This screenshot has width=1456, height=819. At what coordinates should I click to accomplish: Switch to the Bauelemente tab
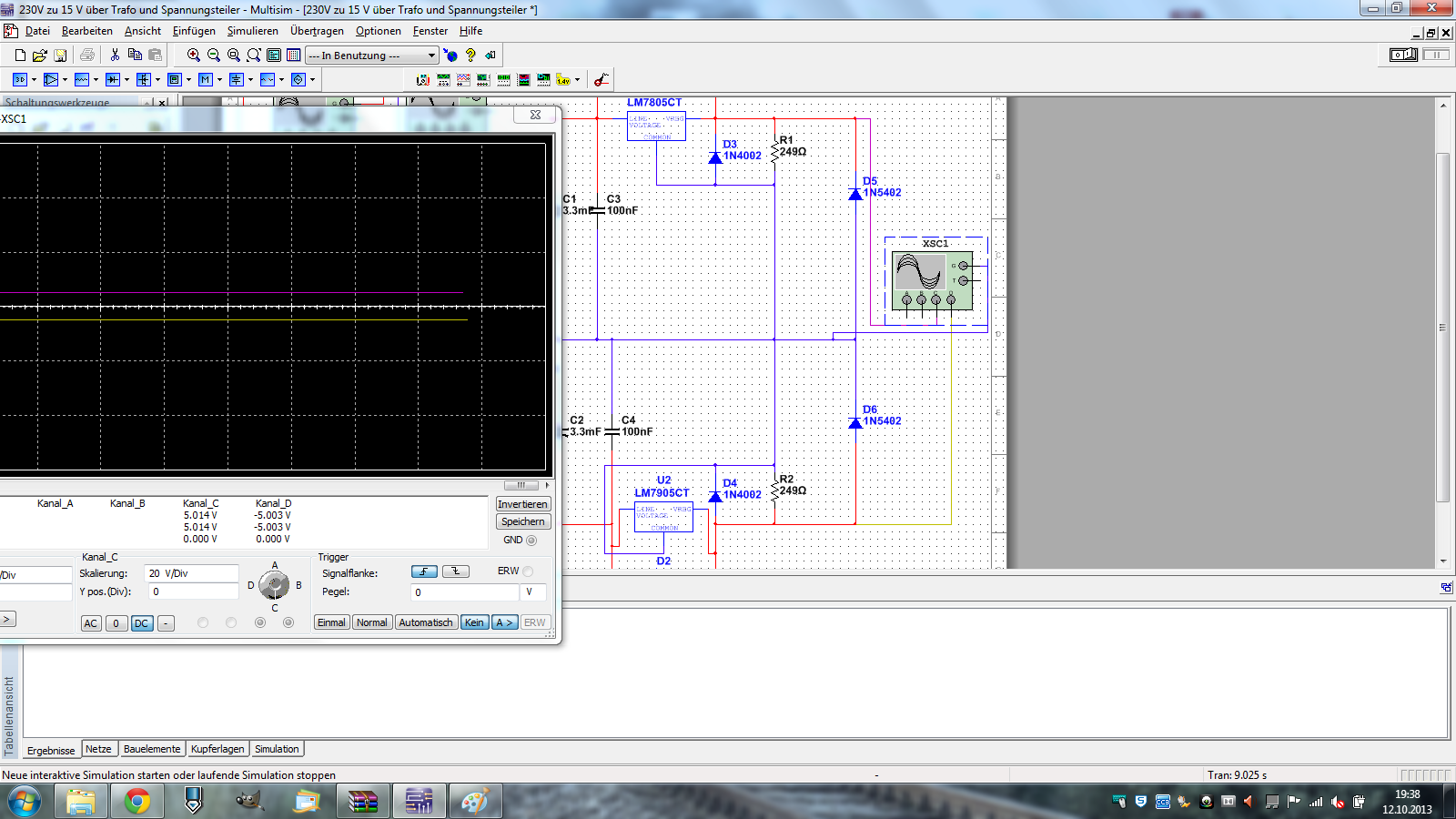coord(152,749)
